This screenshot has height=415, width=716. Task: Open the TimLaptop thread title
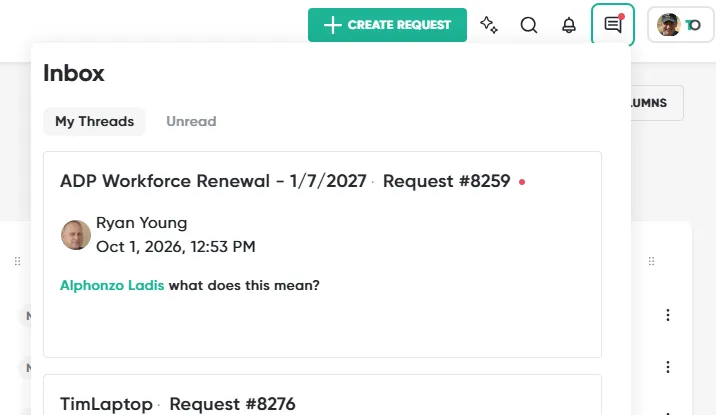click(x=106, y=404)
